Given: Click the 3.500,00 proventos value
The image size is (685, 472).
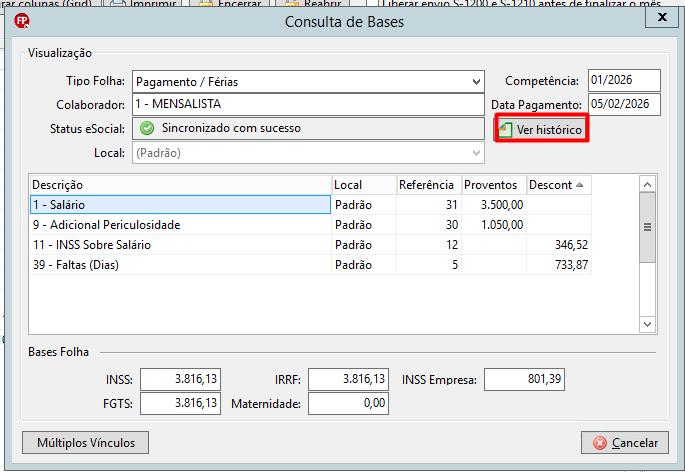Looking at the screenshot, I should [502, 205].
